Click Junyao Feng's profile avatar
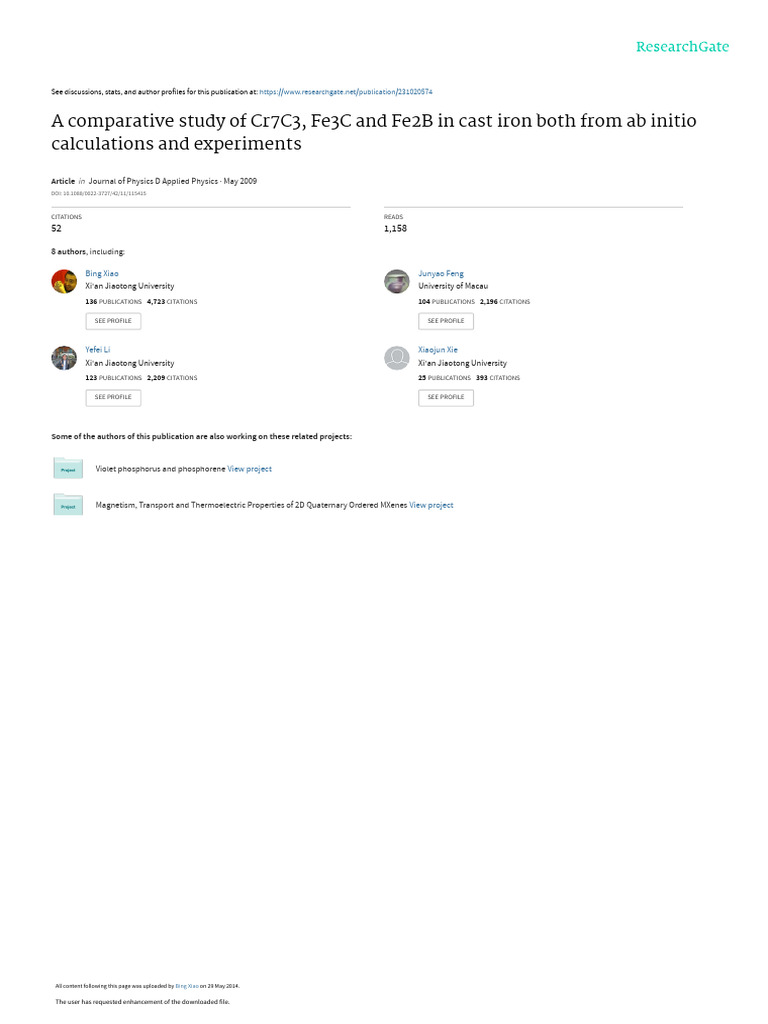 click(396, 281)
